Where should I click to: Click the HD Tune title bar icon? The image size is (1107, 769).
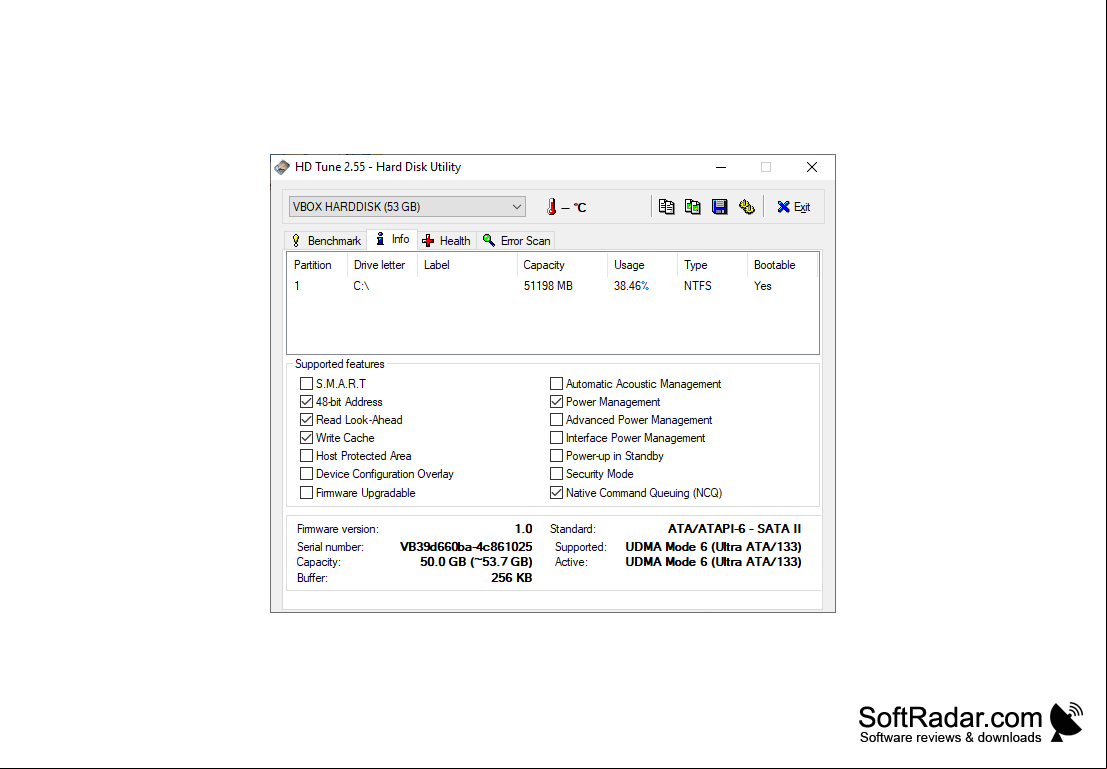pyautogui.click(x=282, y=167)
